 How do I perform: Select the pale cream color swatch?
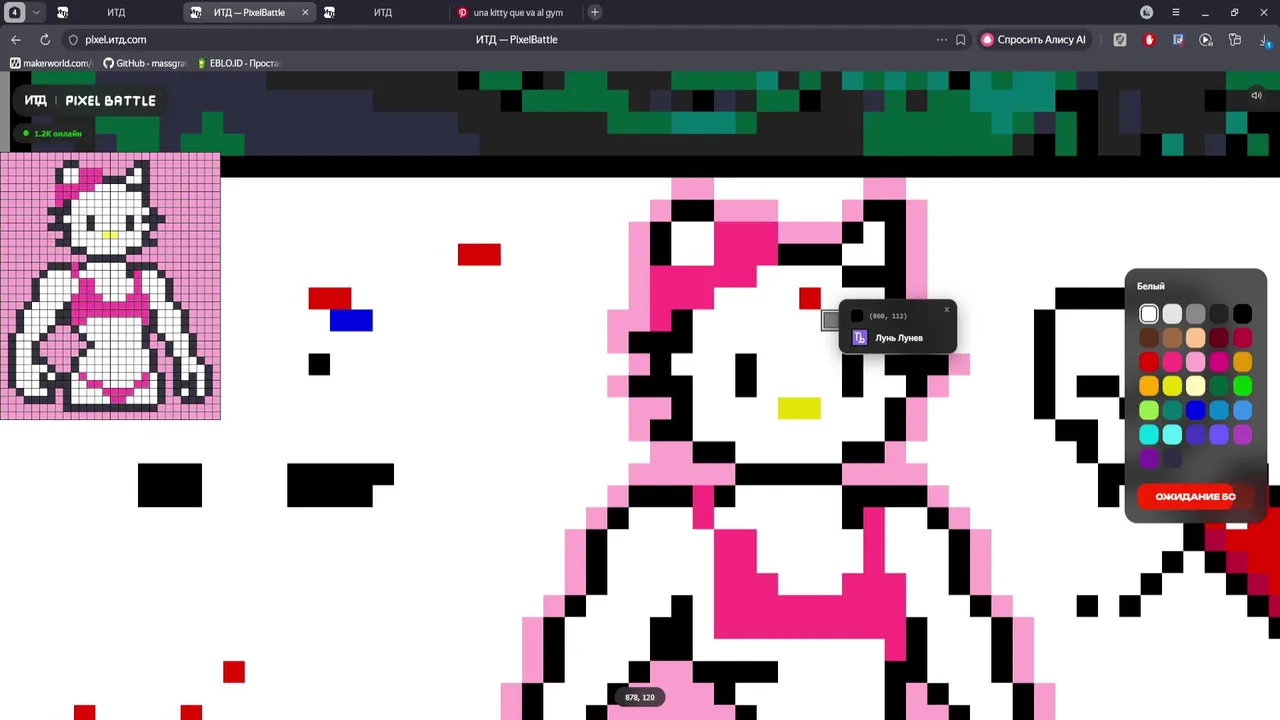pos(1196,386)
